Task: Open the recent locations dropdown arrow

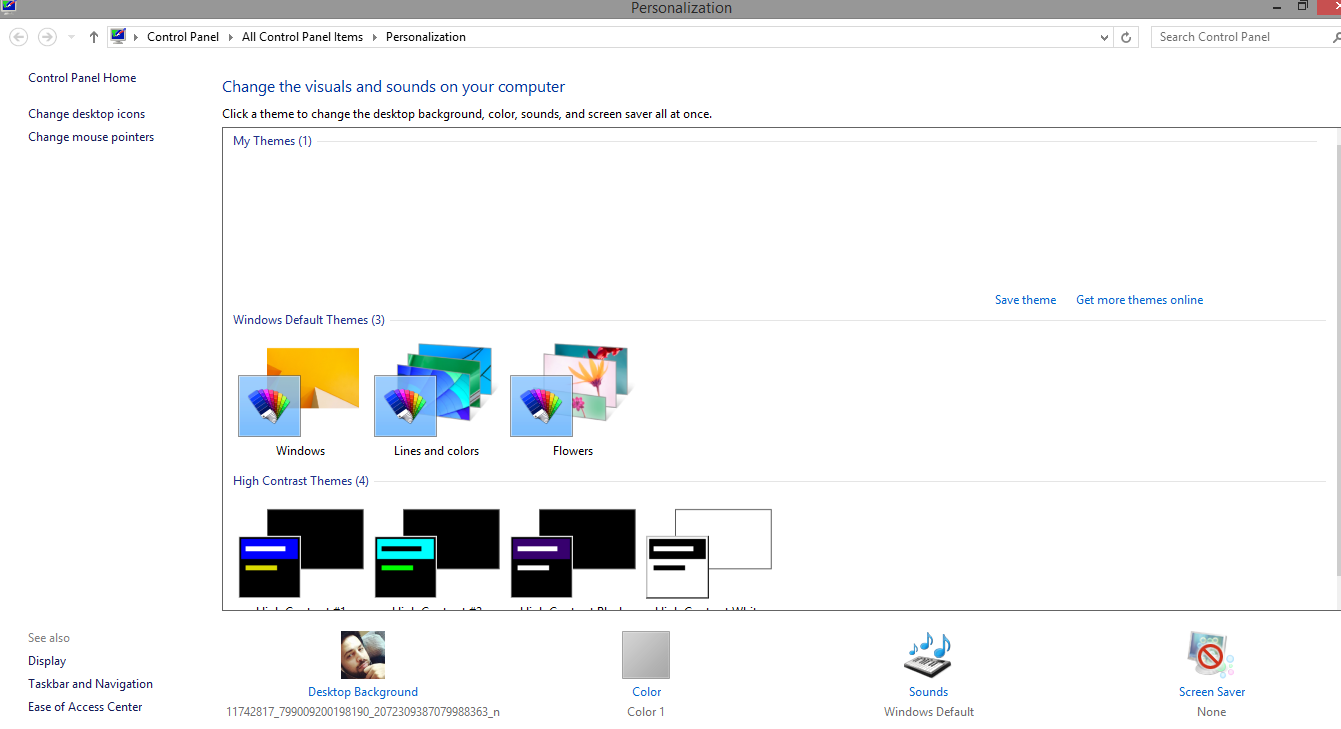Action: click(x=71, y=37)
